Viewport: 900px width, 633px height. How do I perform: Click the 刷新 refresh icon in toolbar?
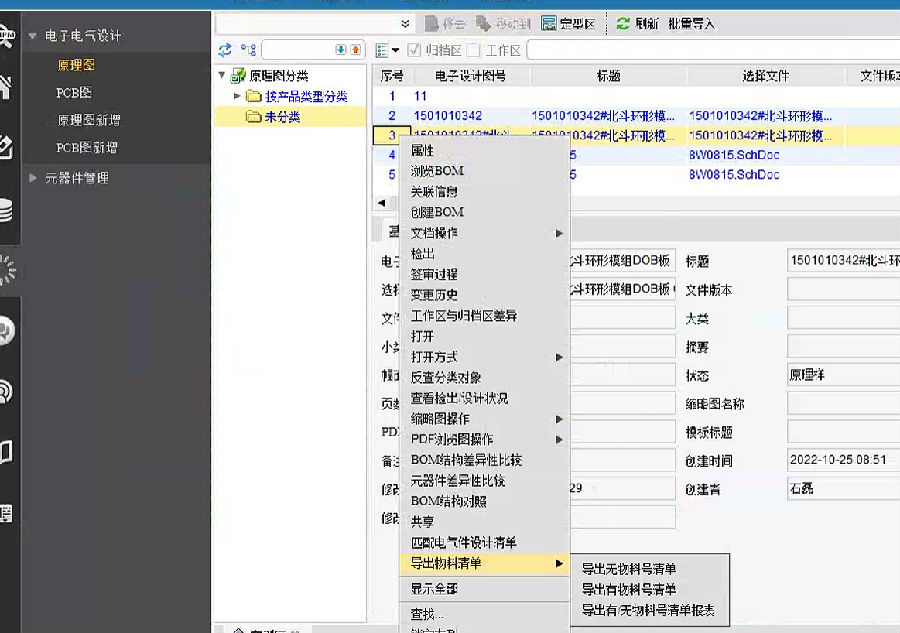(623, 24)
